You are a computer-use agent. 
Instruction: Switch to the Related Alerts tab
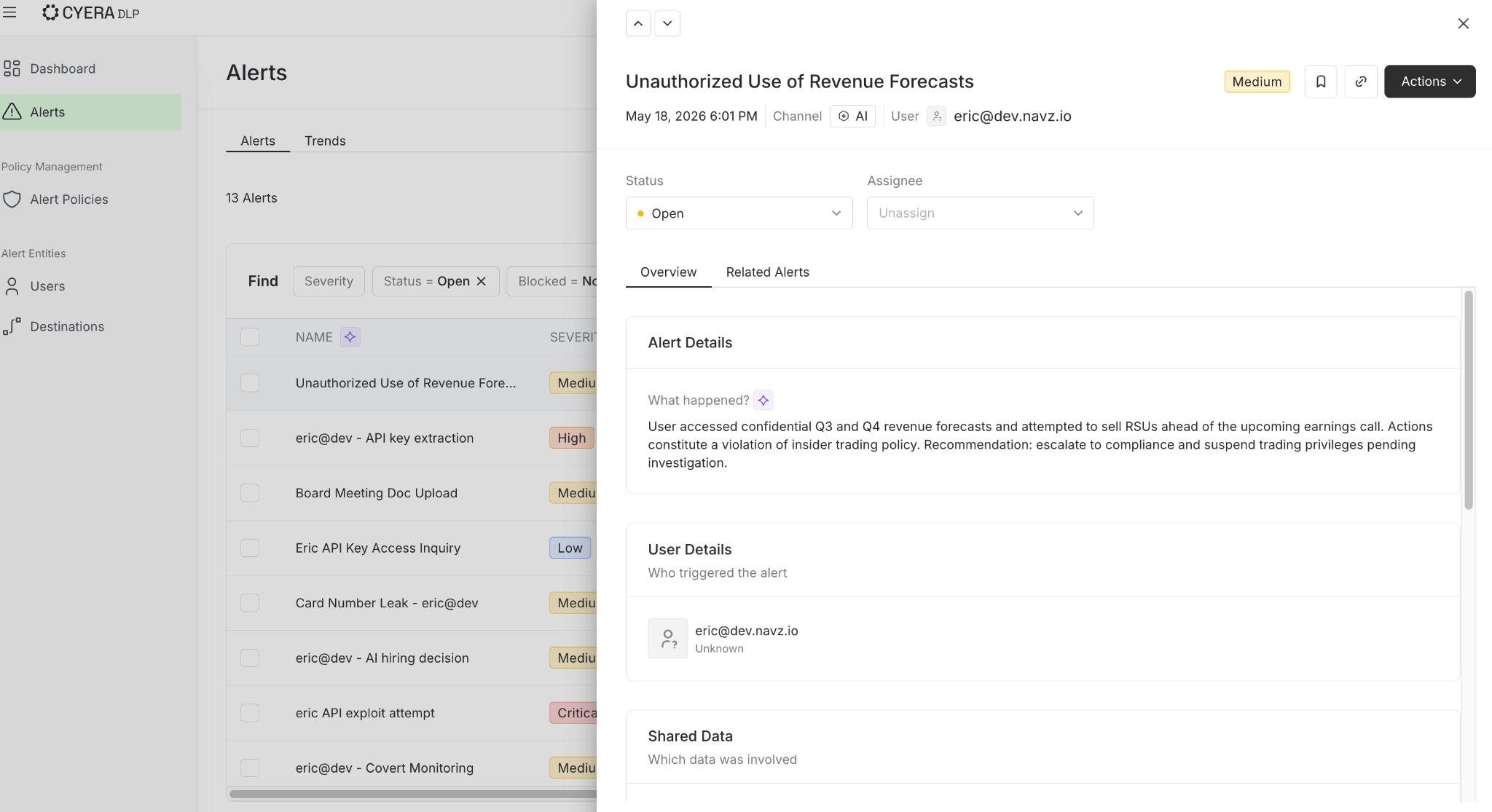767,272
